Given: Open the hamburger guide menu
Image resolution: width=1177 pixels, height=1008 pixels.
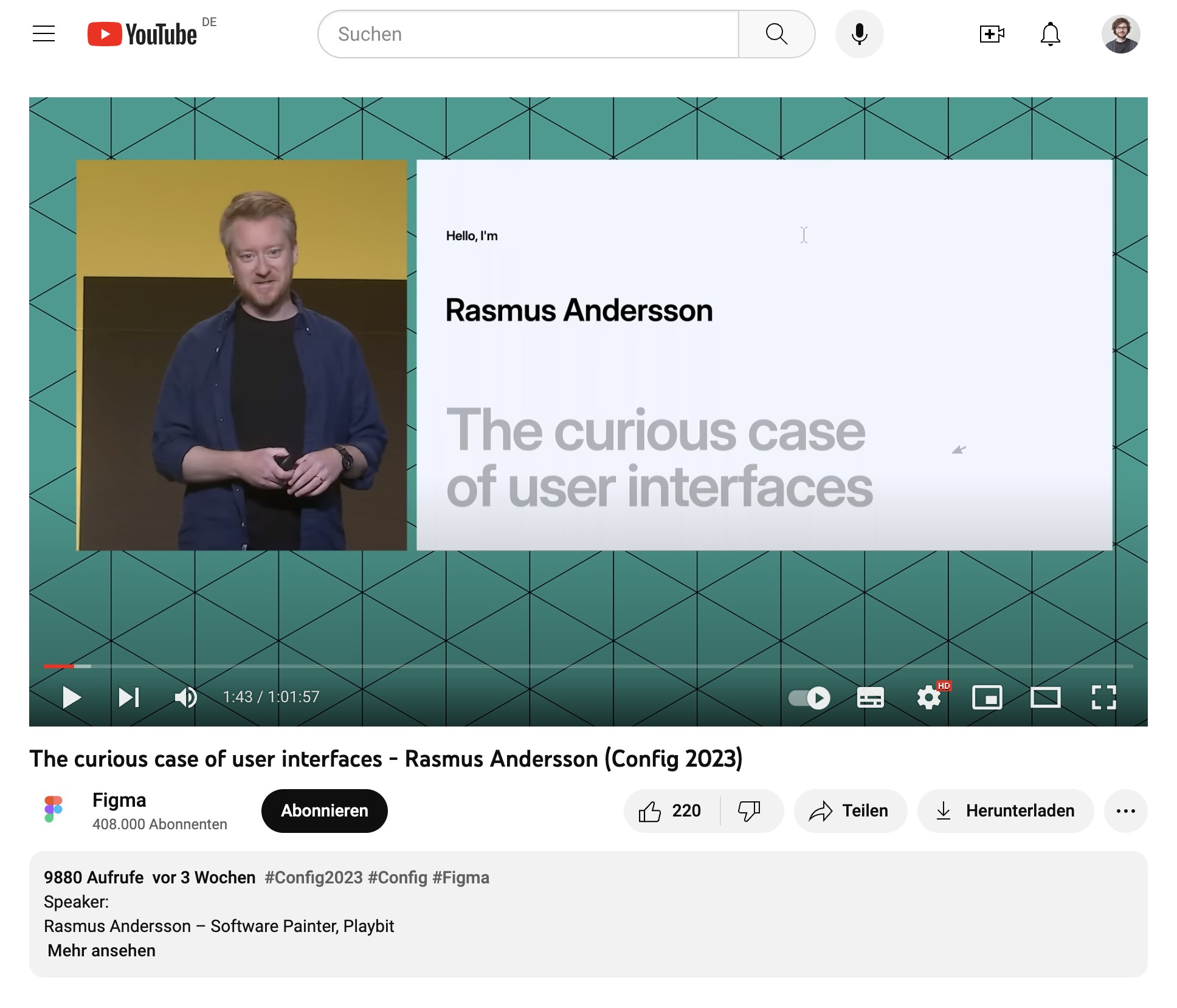Looking at the screenshot, I should pyautogui.click(x=44, y=34).
